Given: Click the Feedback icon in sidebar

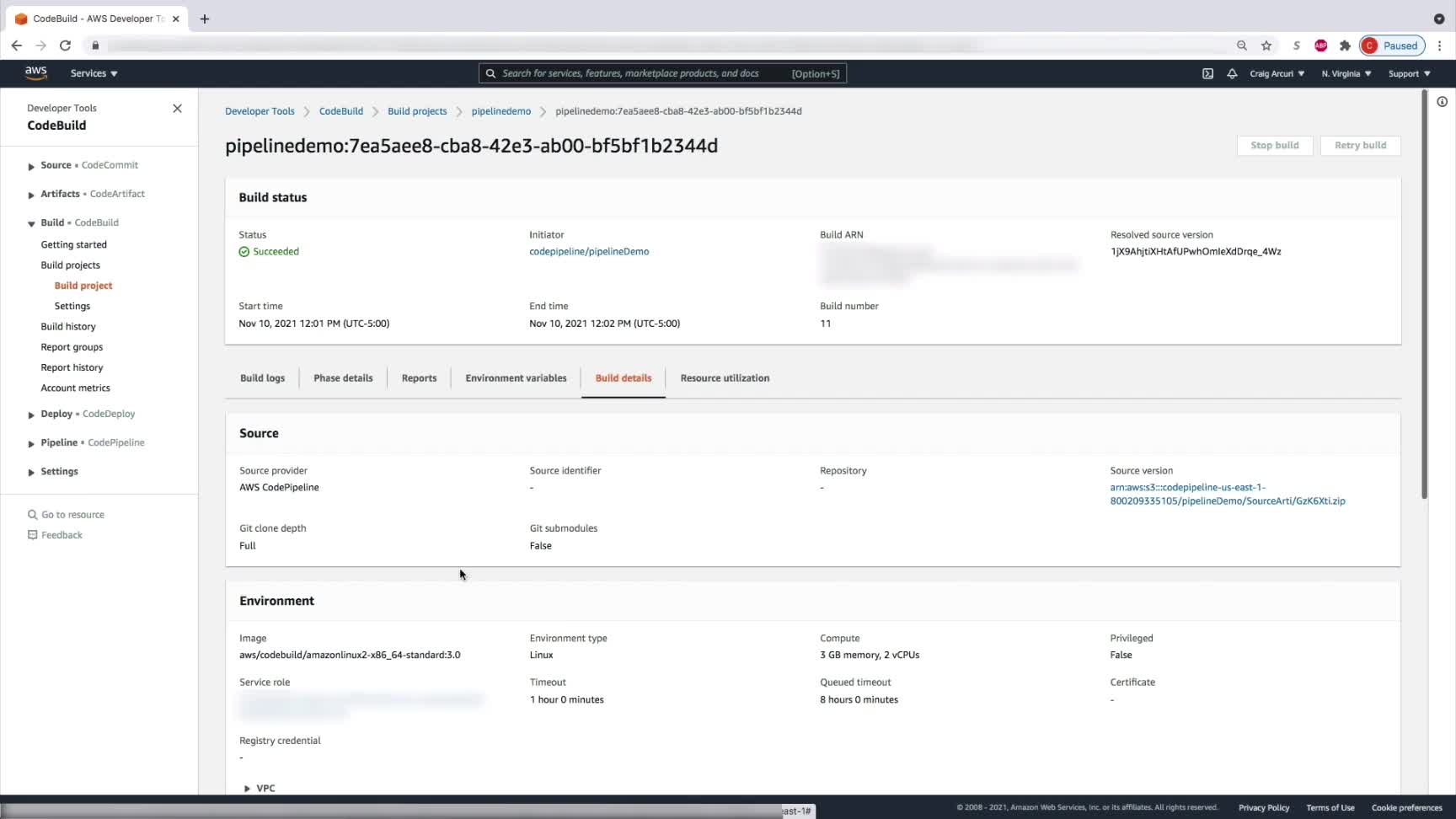Looking at the screenshot, I should click(x=33, y=535).
